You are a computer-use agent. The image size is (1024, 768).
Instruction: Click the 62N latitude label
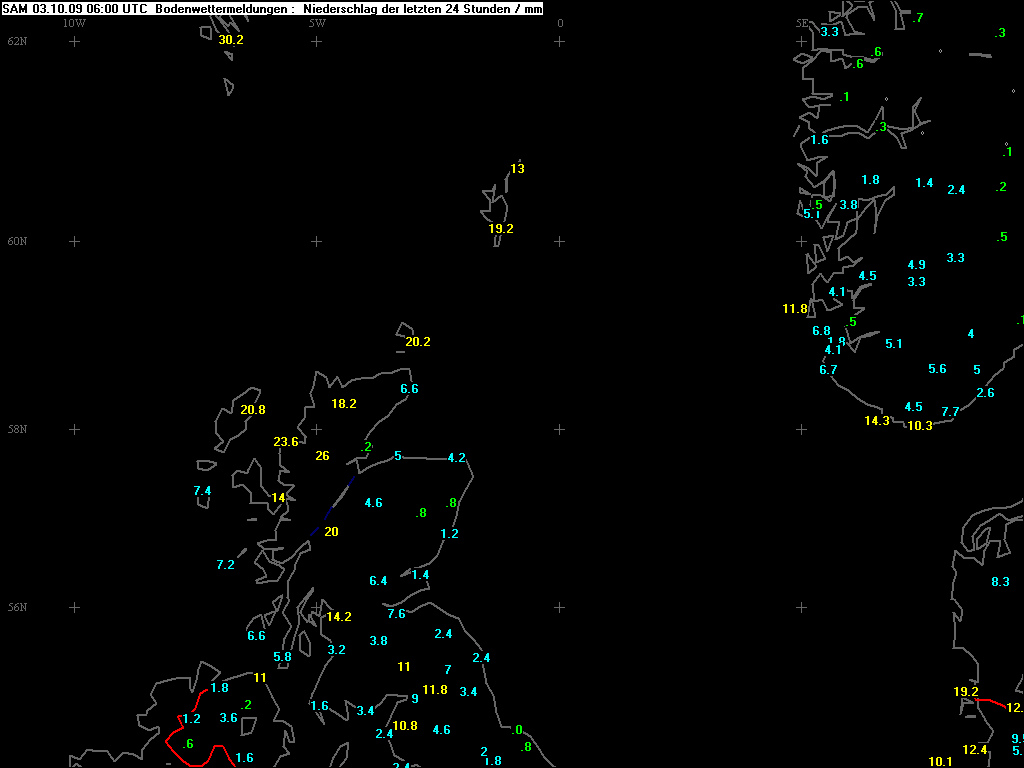click(17, 41)
